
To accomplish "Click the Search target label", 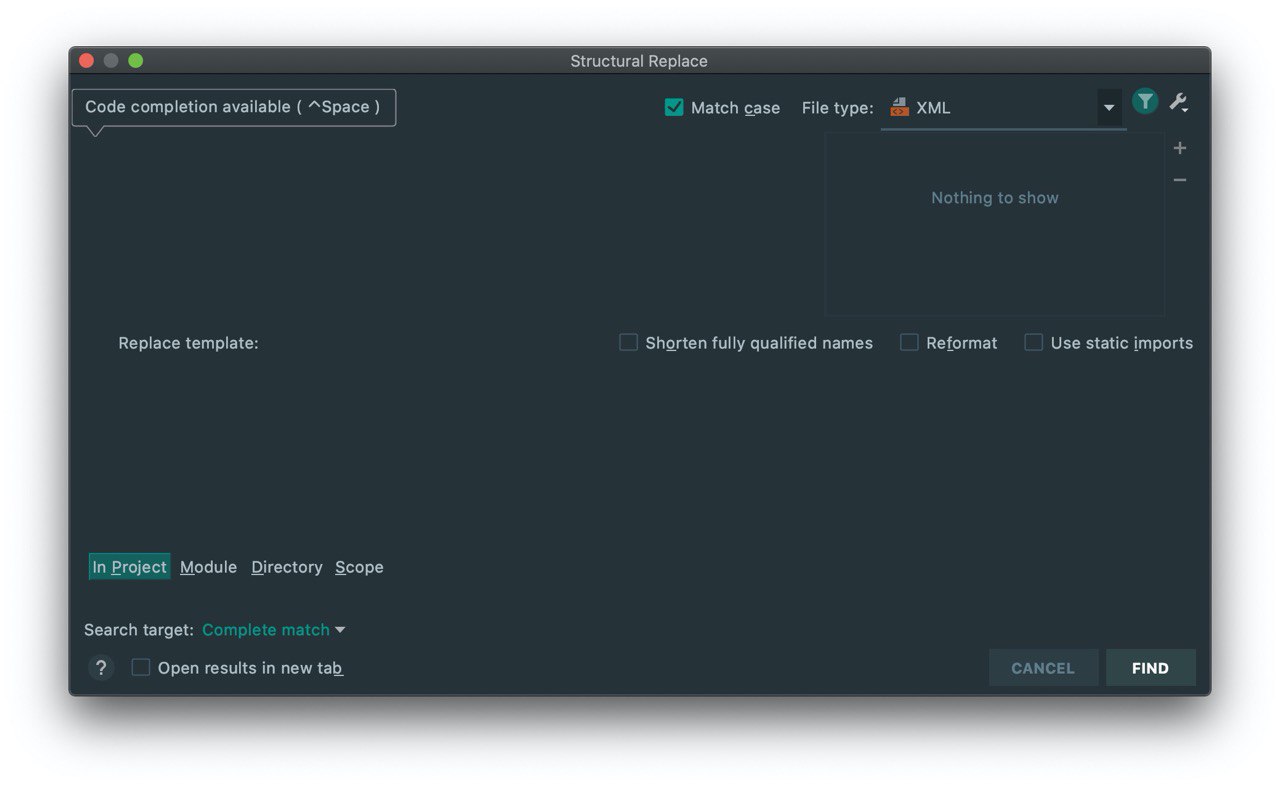I will [x=139, y=630].
